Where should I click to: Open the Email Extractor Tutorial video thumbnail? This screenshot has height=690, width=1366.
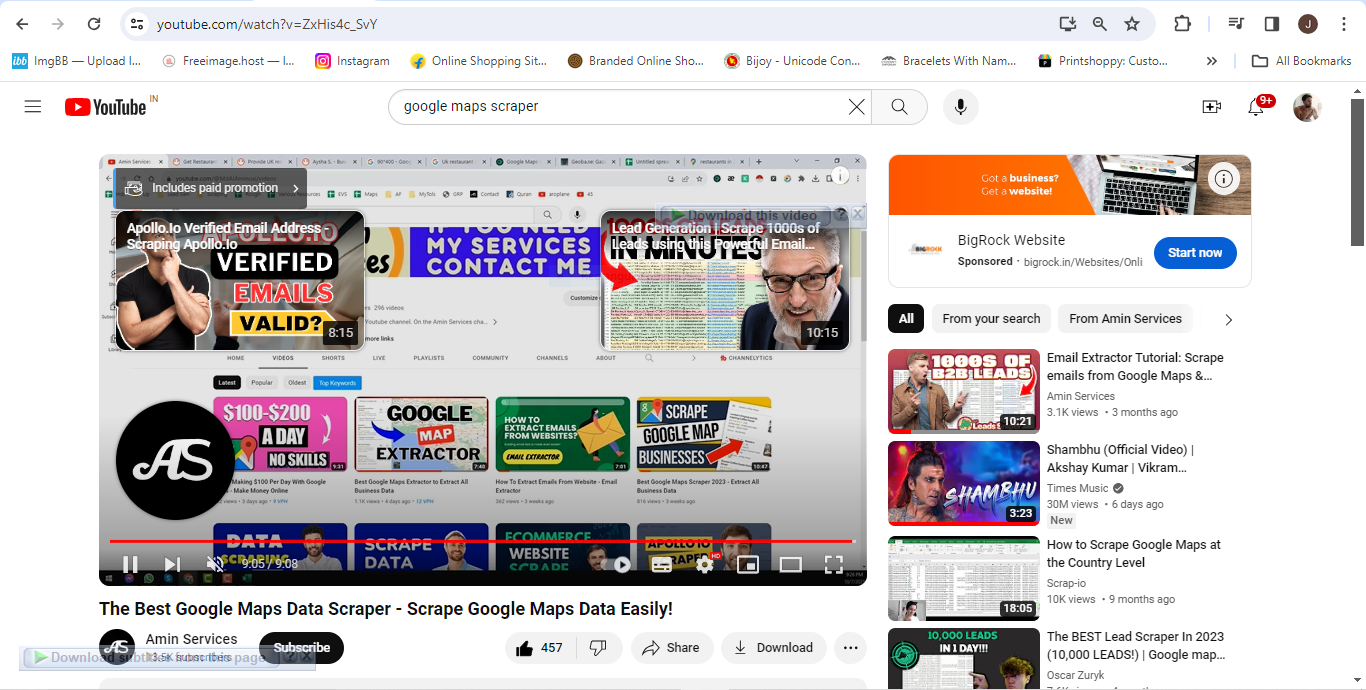click(964, 391)
